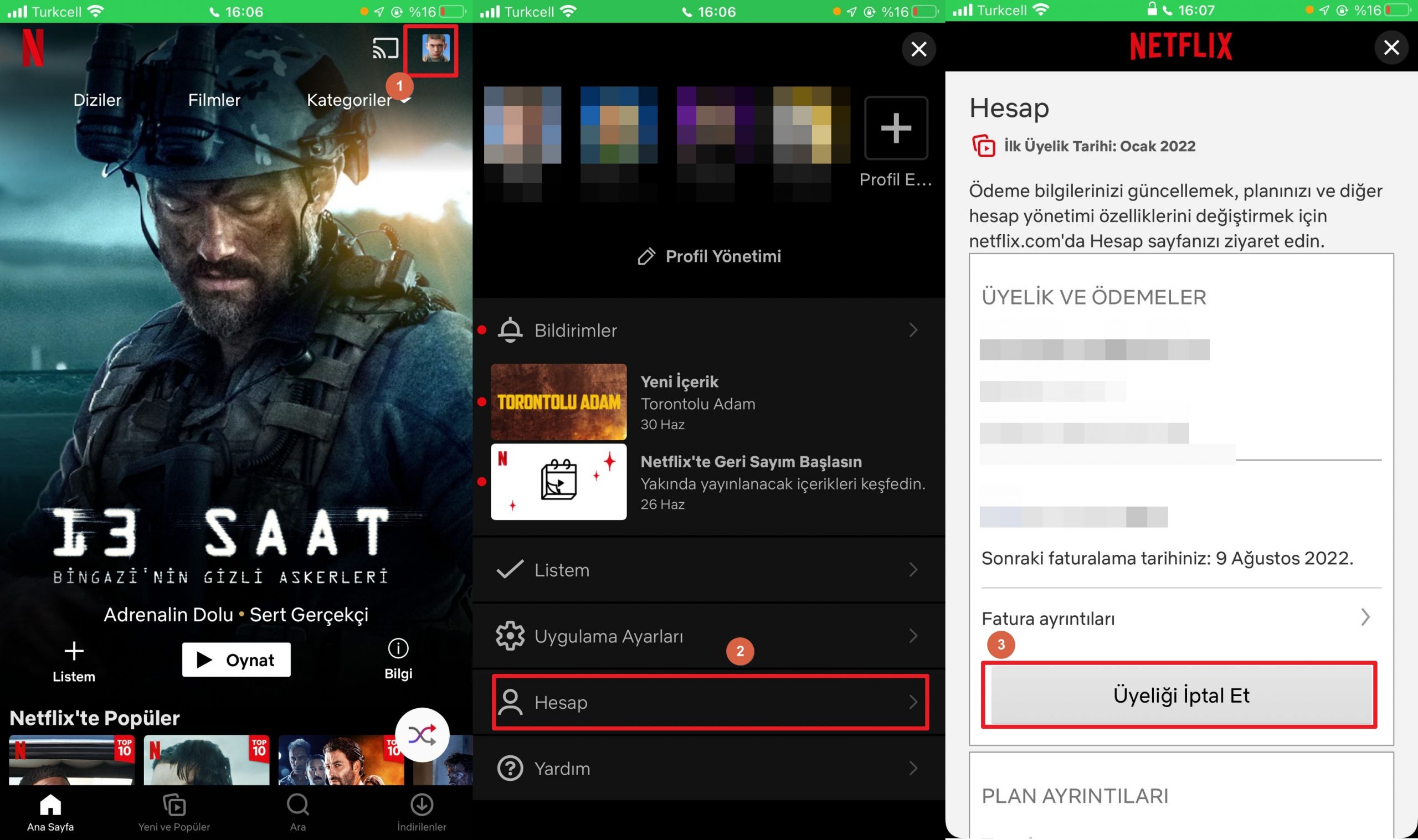Screen dimensions: 1418x840
Task: Open Fatura ayrıntıları link
Action: click(1048, 618)
